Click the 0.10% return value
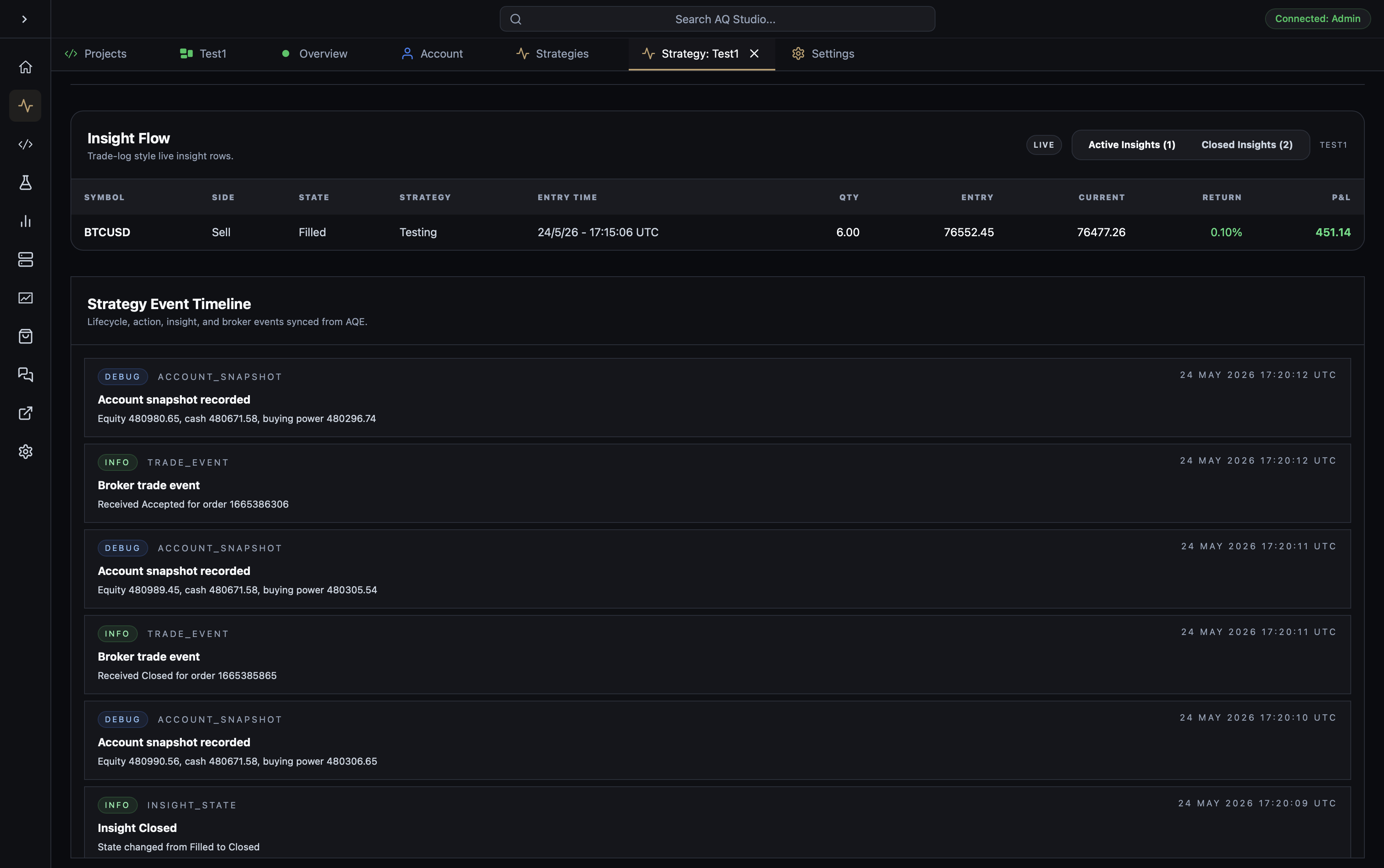 (1226, 233)
